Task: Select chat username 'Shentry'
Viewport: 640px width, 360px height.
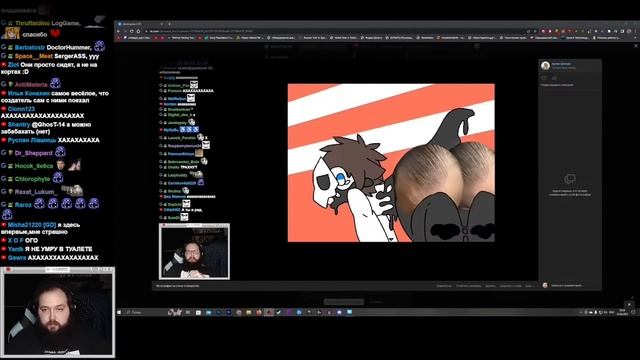Action: click(19, 124)
